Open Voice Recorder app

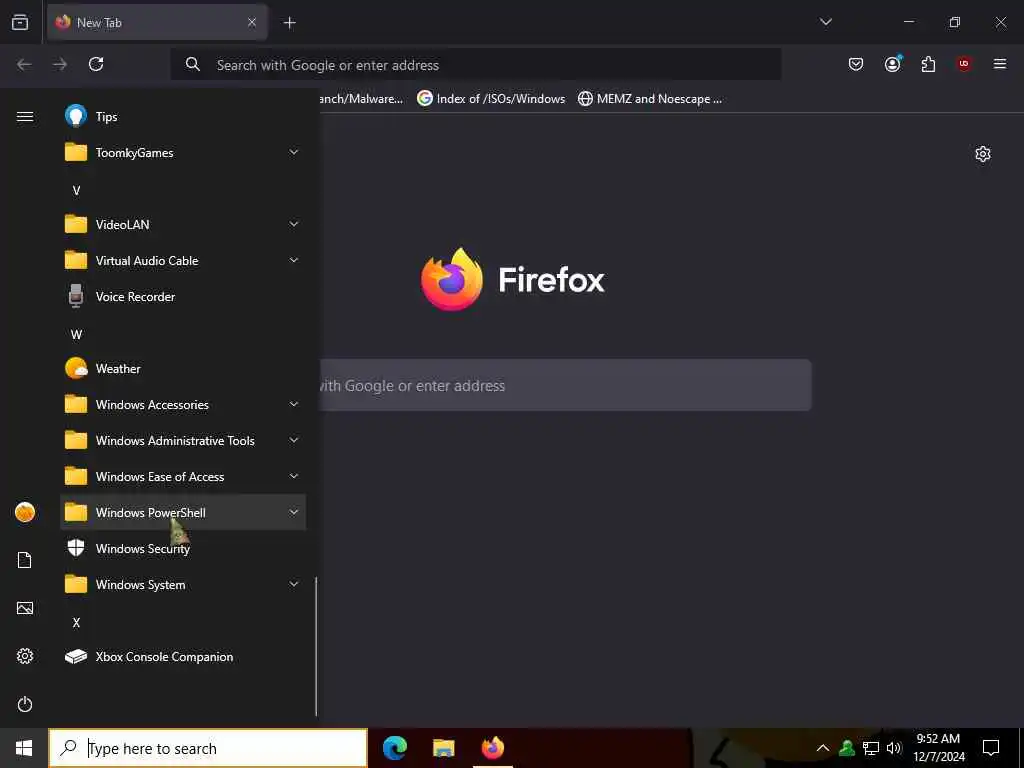(x=183, y=296)
